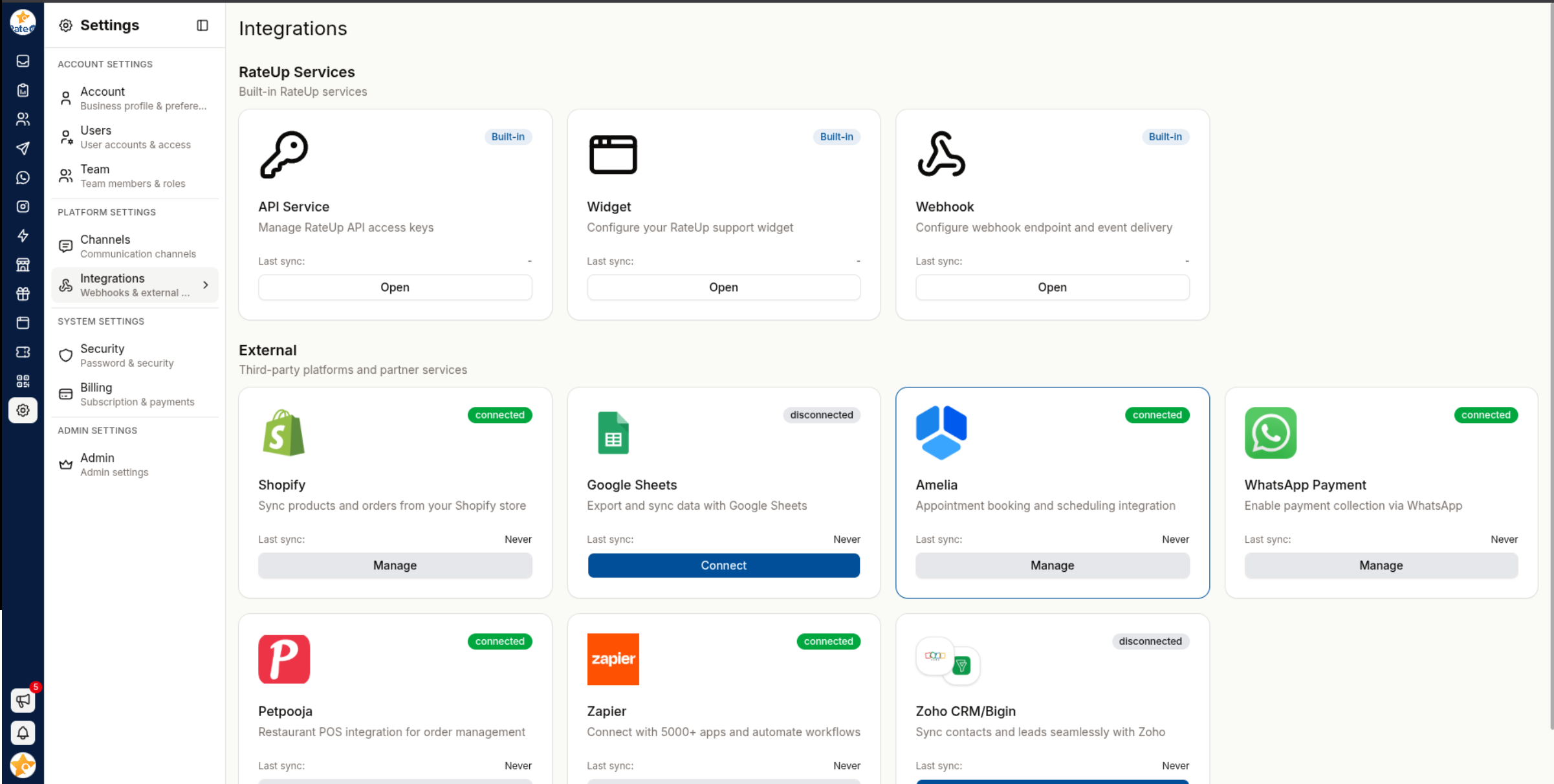Click the 'Petpooja' card title
1554x784 pixels.
285,711
